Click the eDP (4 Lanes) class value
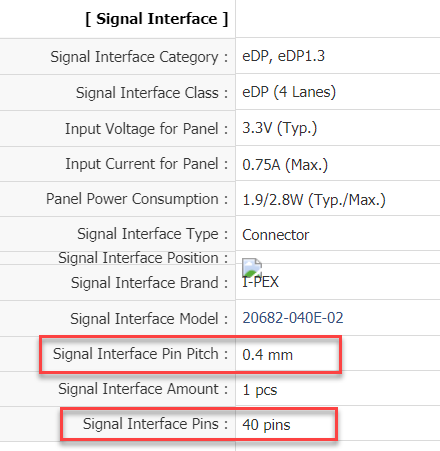 [289, 92]
